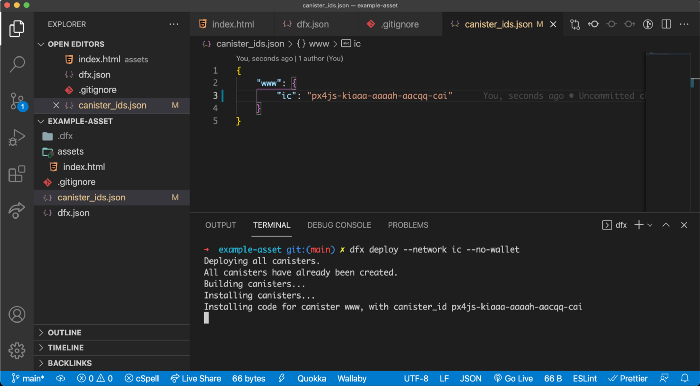The height and width of the screenshot is (386, 700).
Task: Click the Split Editor Right icon
Action: pos(666,24)
